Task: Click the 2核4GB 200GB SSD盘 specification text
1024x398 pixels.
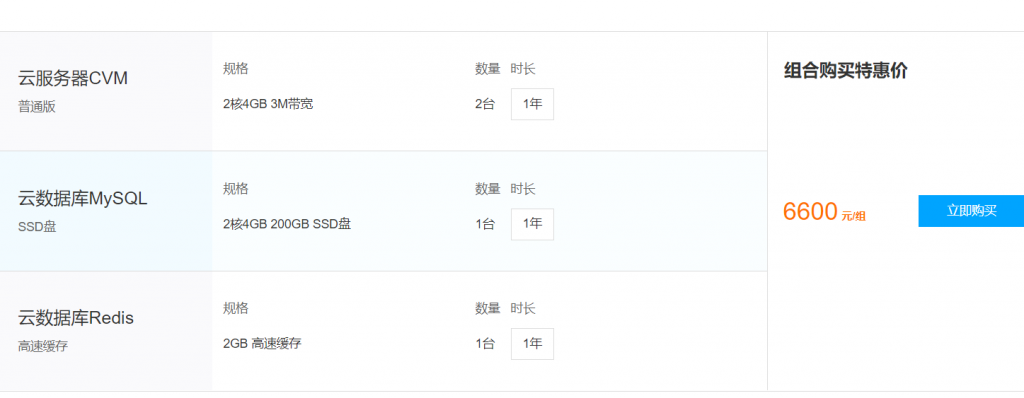Action: pyautogui.click(x=287, y=224)
